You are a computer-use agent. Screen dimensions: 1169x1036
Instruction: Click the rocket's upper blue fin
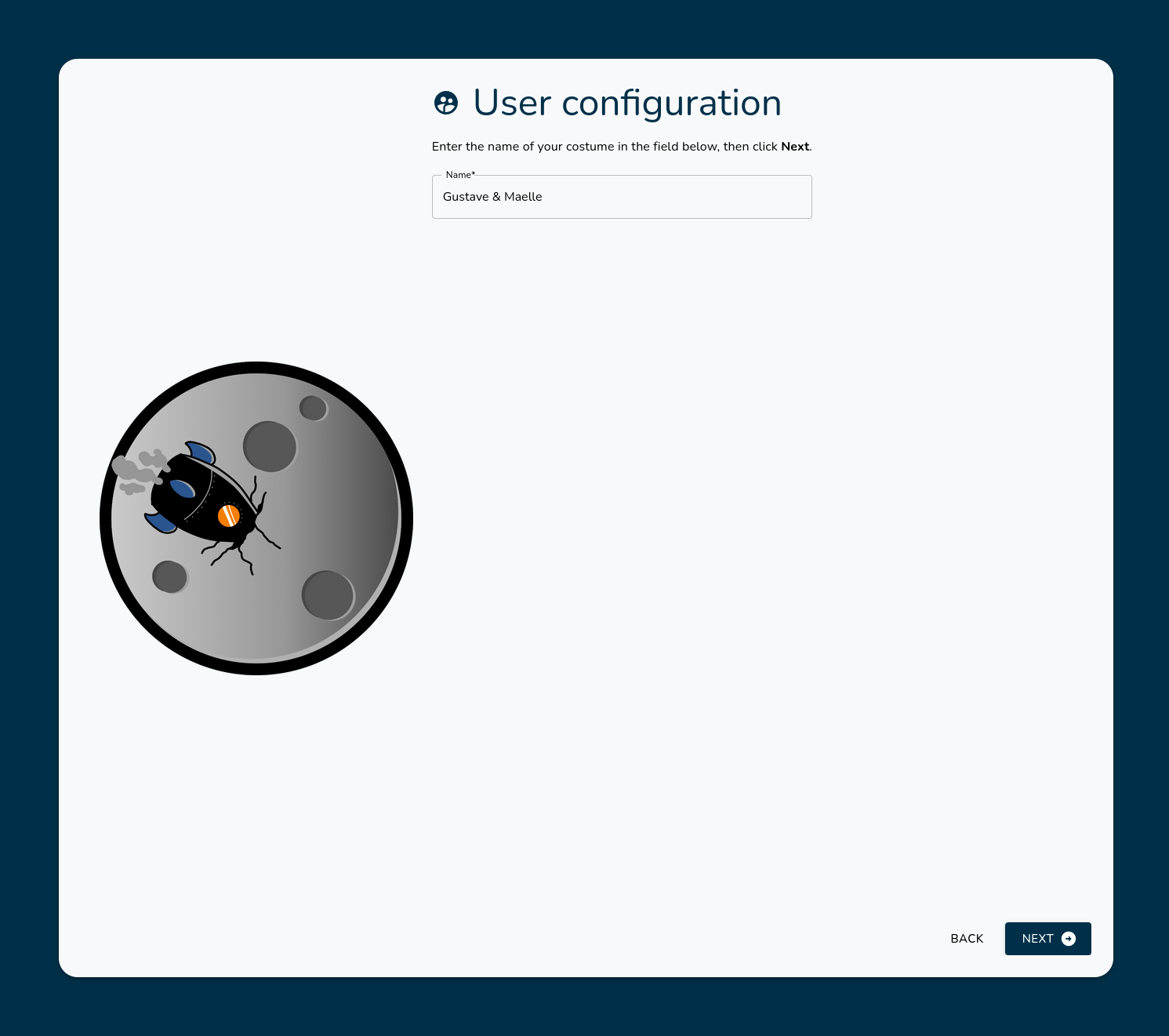click(x=201, y=453)
